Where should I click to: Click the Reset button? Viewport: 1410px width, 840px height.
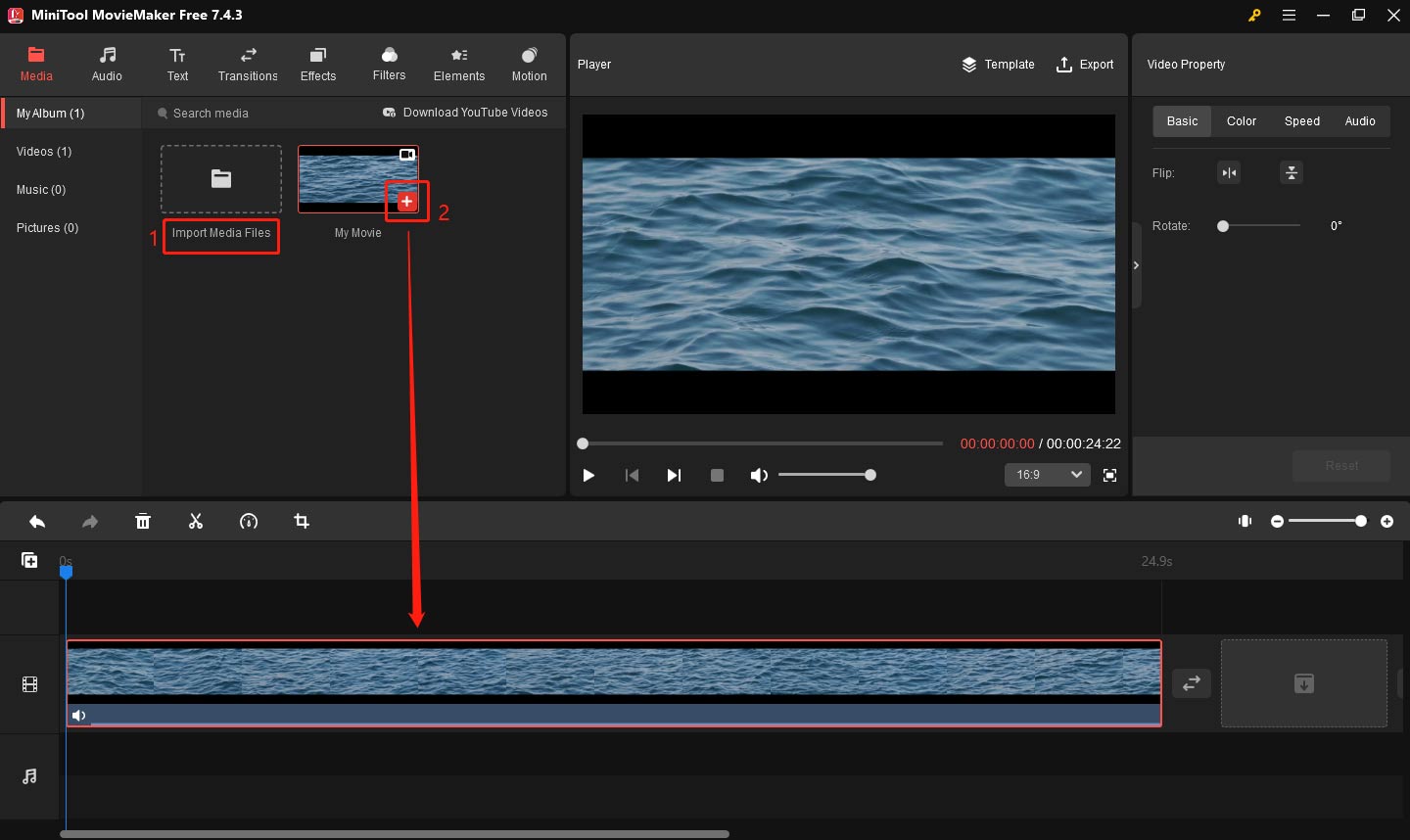1341,466
